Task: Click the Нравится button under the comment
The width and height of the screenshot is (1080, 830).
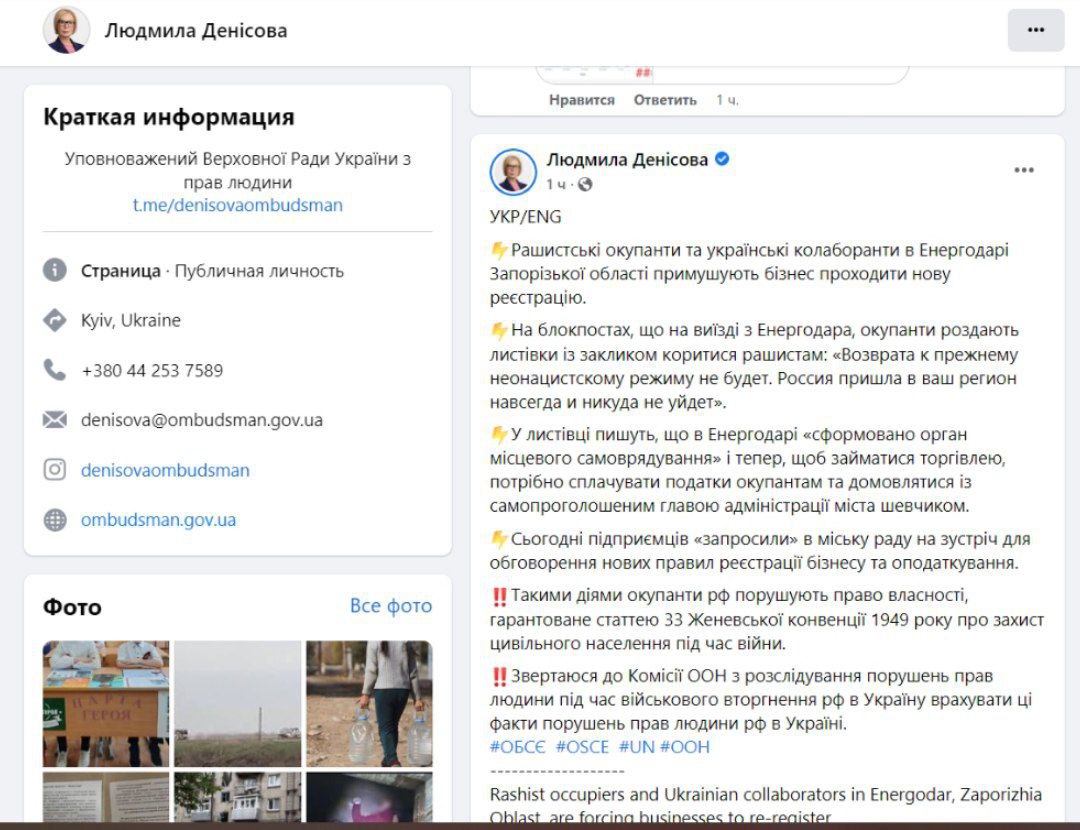Action: tap(581, 100)
